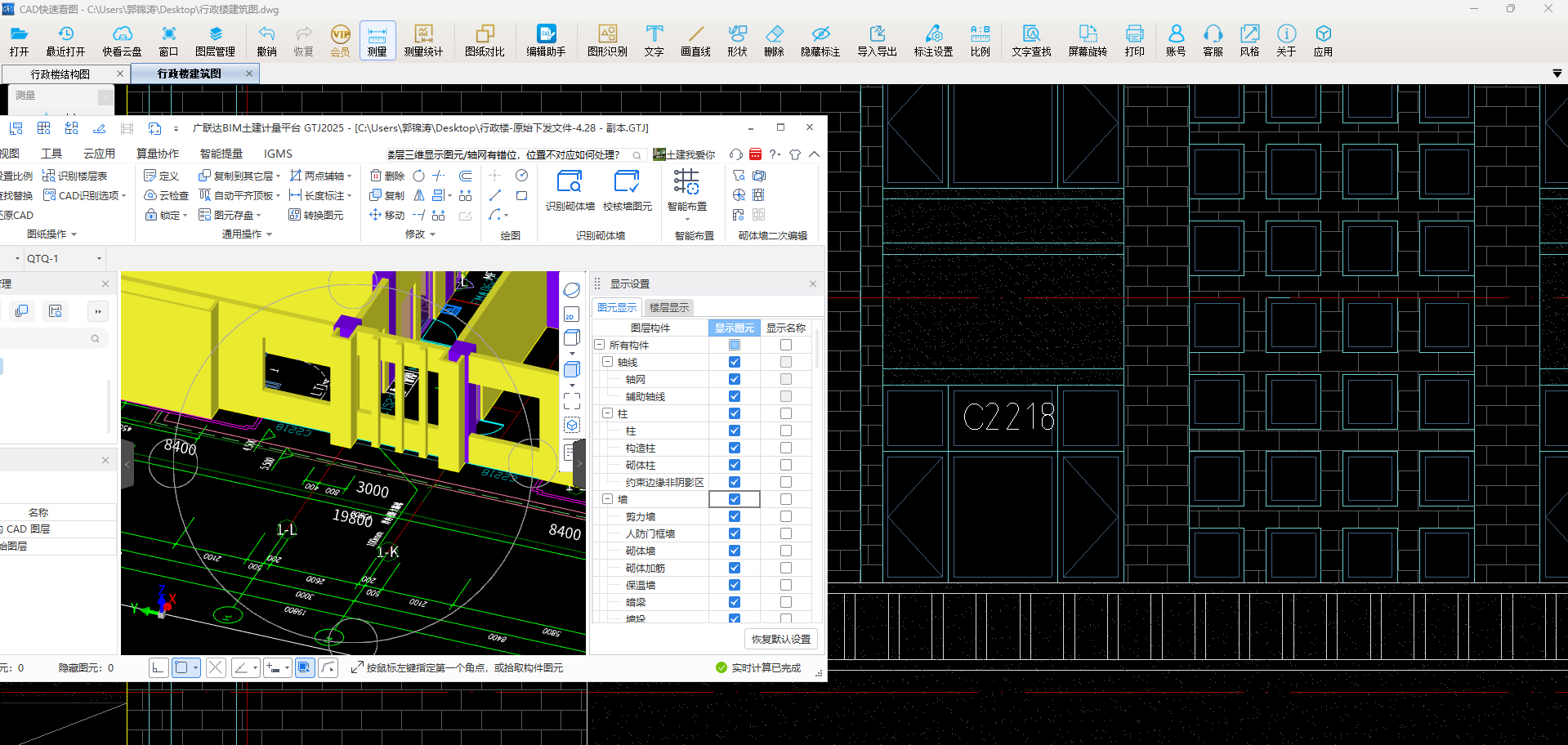Viewport: 1568px width, 745px height.
Task: Click 屏幕旋转 screen rotate
Action: click(x=1088, y=40)
